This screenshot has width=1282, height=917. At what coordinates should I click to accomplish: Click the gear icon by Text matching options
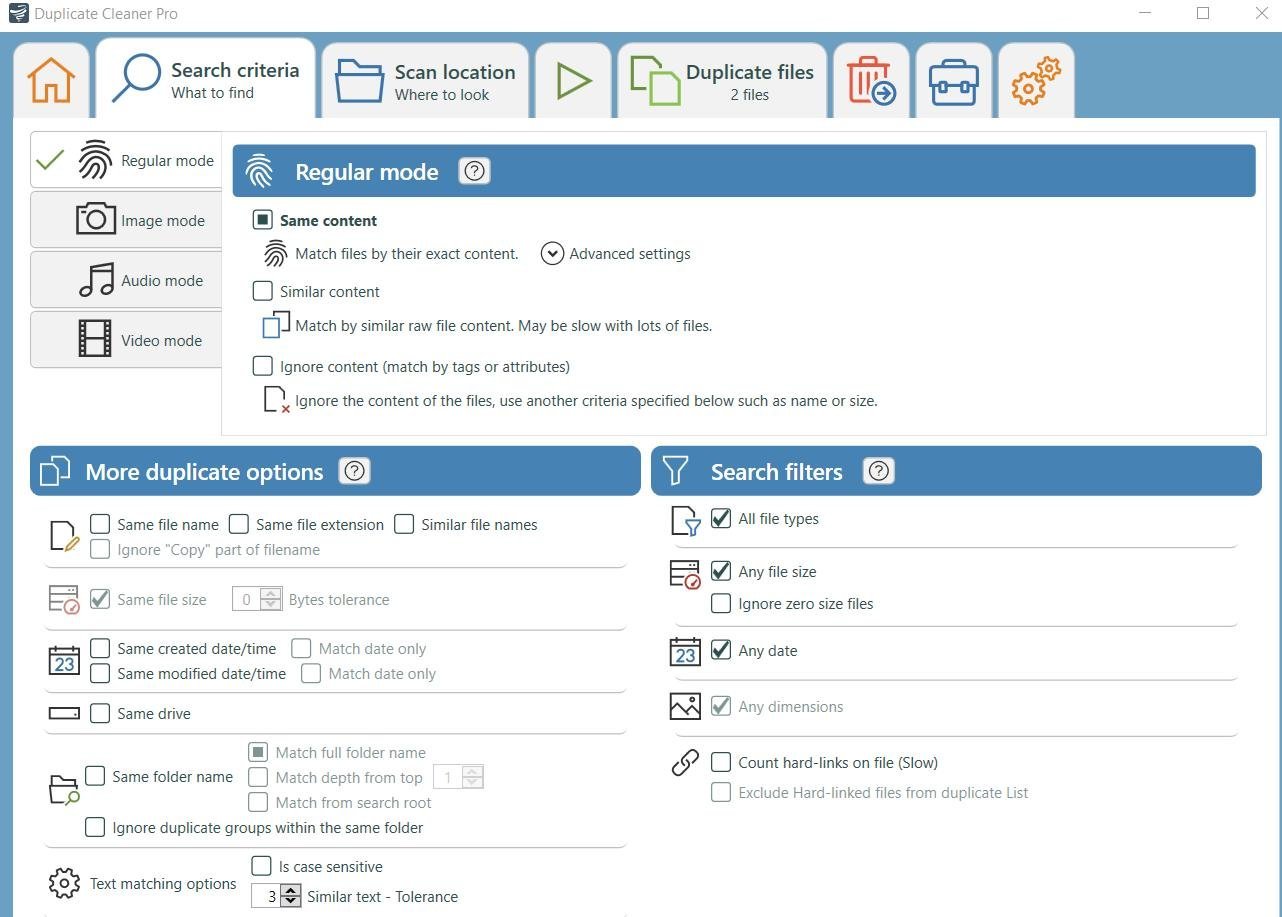[64, 883]
